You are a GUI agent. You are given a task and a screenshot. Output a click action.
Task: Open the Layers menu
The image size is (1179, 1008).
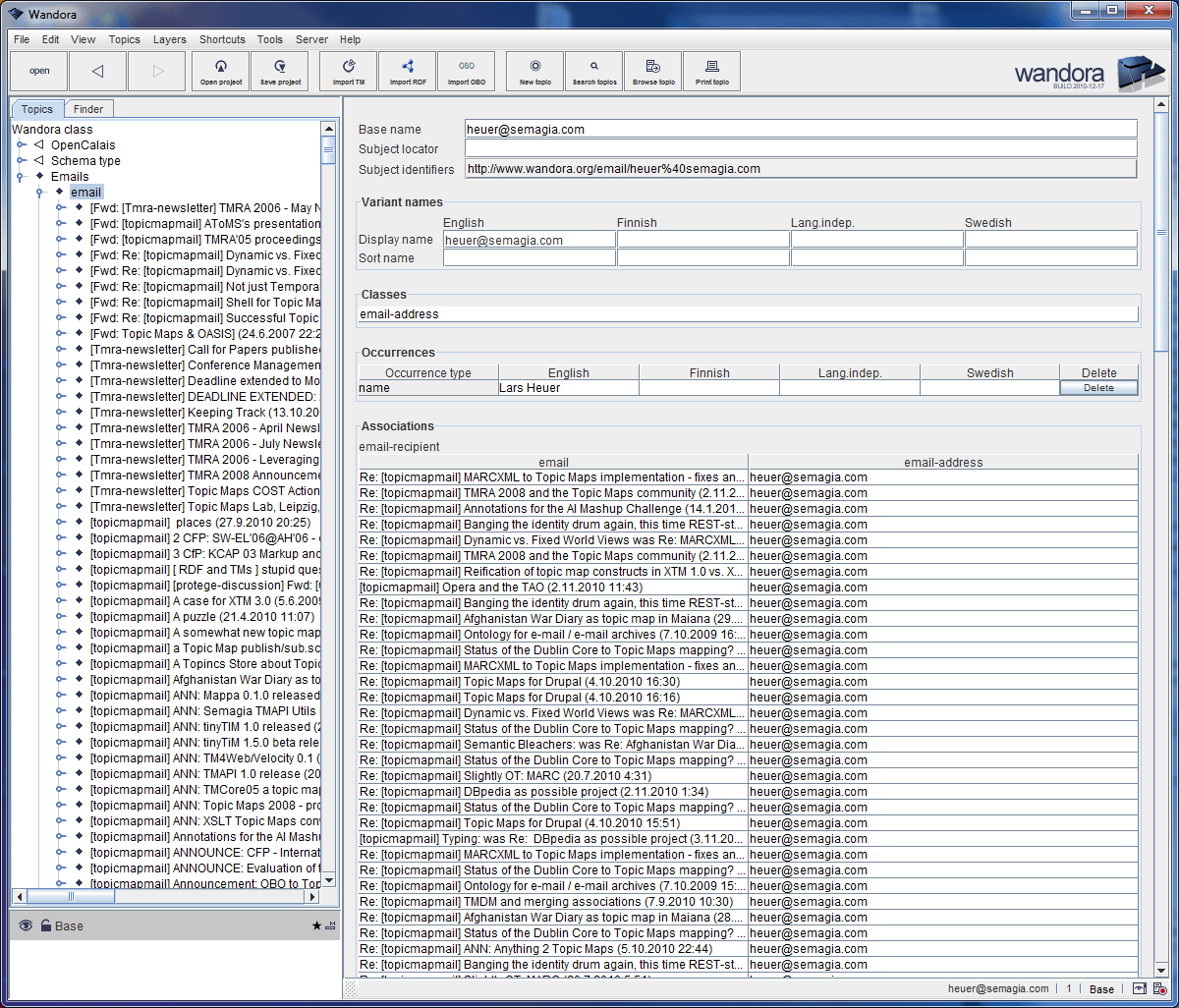[169, 39]
